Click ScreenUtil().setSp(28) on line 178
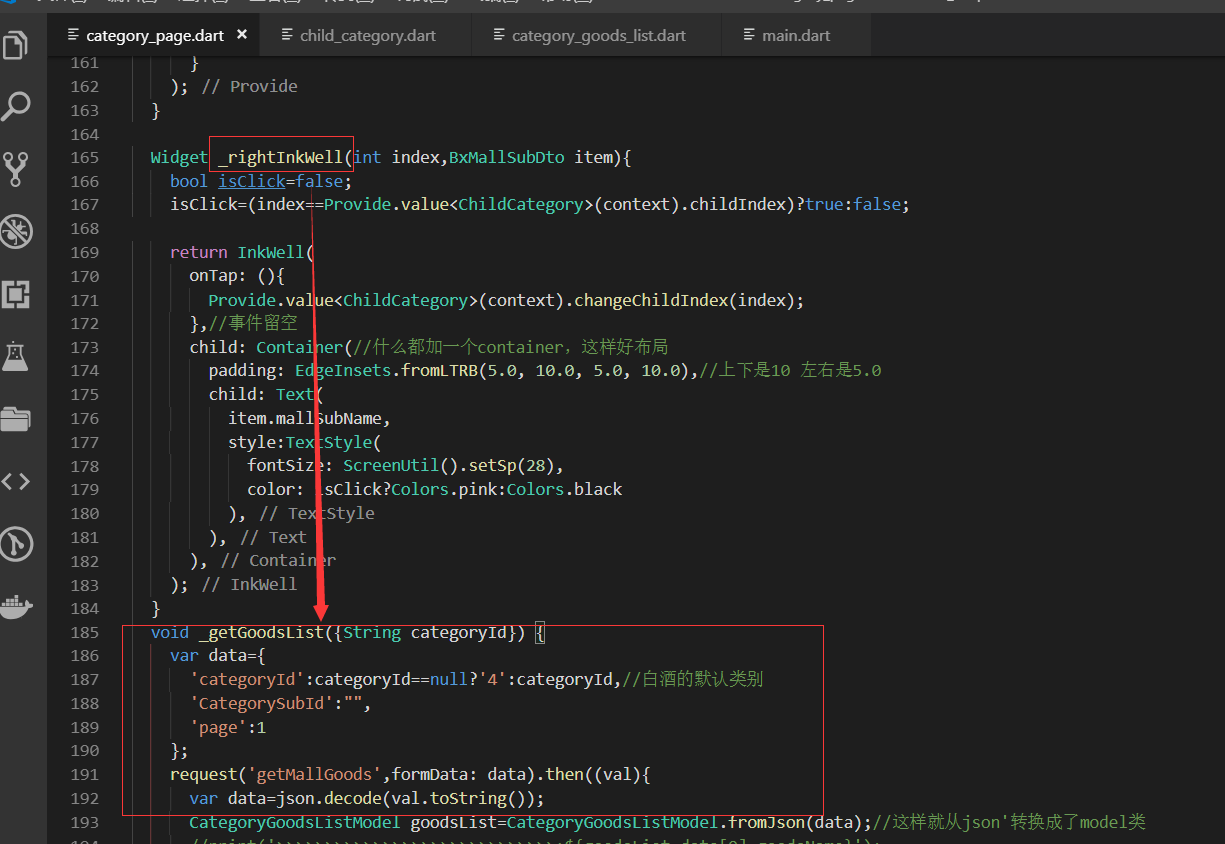This screenshot has width=1225, height=844. pos(449,466)
